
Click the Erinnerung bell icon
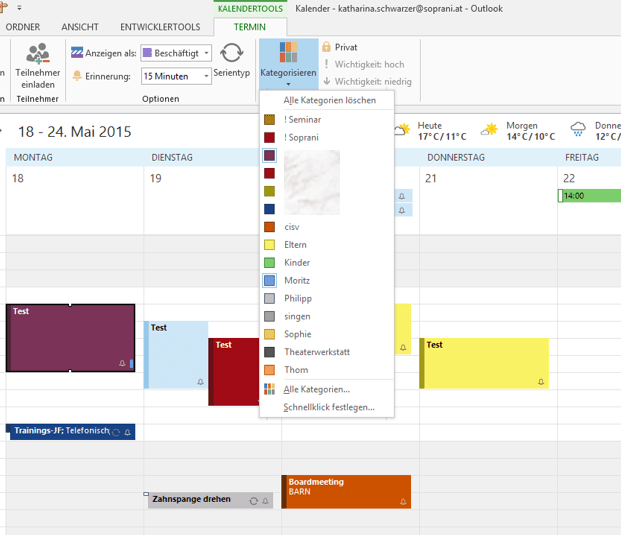point(77,76)
